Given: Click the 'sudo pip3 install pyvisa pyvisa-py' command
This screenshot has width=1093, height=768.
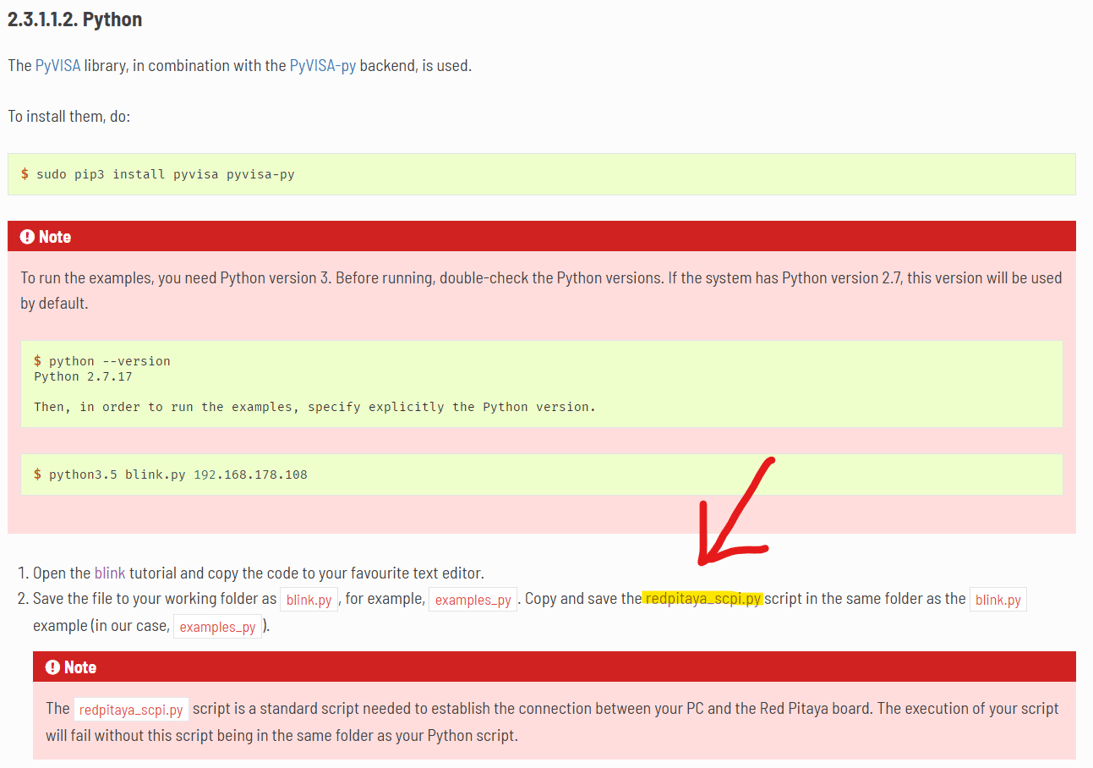Looking at the screenshot, I should point(165,174).
